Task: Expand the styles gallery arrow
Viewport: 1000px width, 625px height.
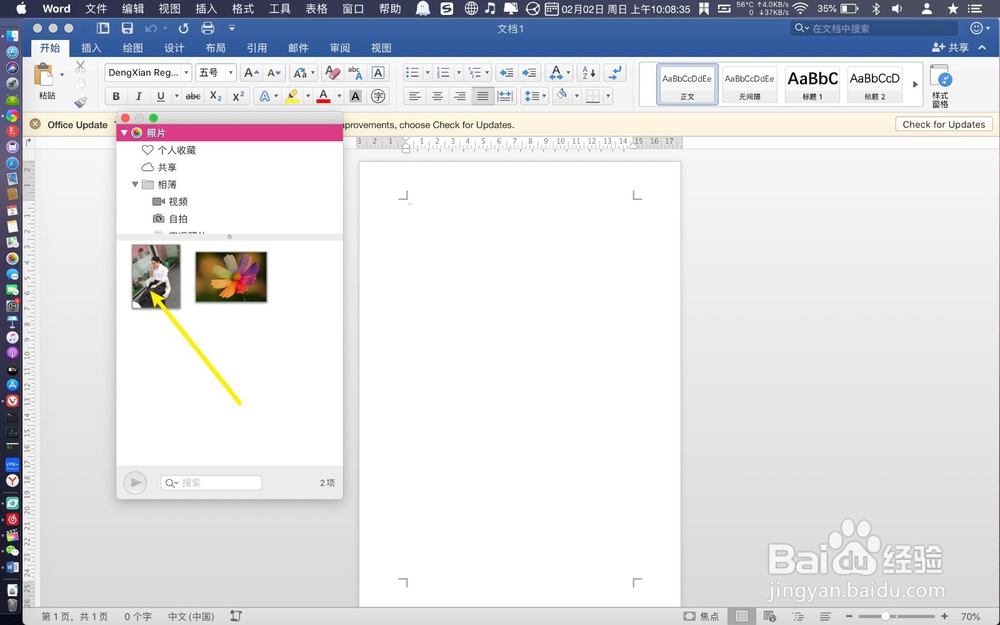Action: (915, 84)
